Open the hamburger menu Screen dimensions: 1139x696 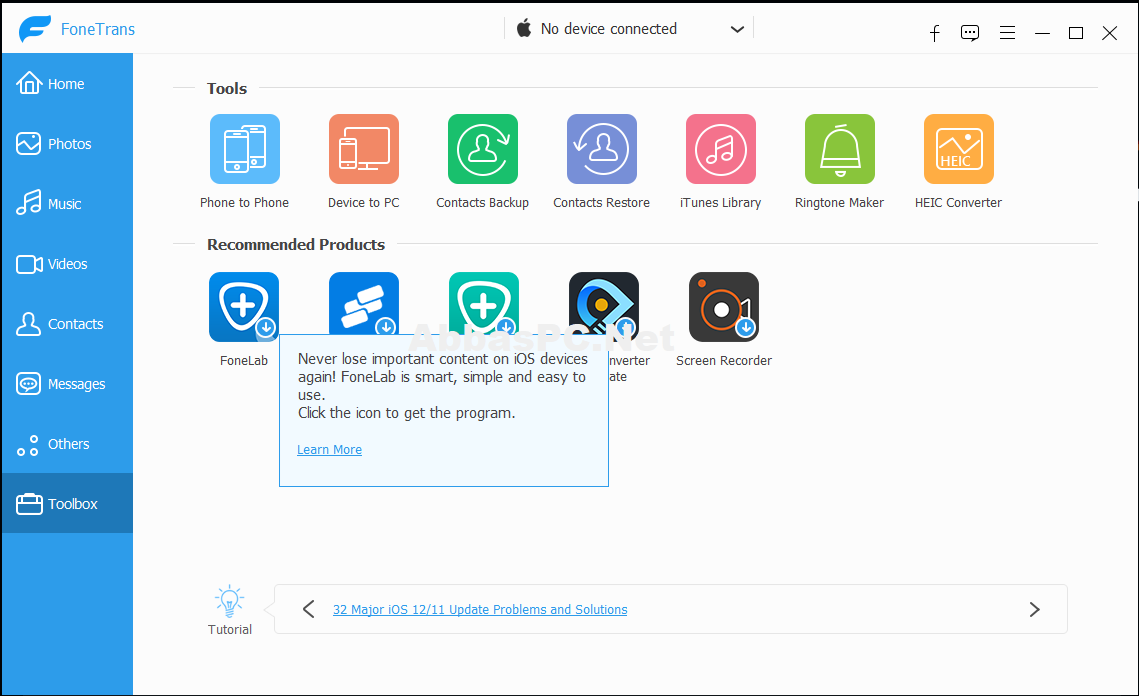(x=1007, y=33)
